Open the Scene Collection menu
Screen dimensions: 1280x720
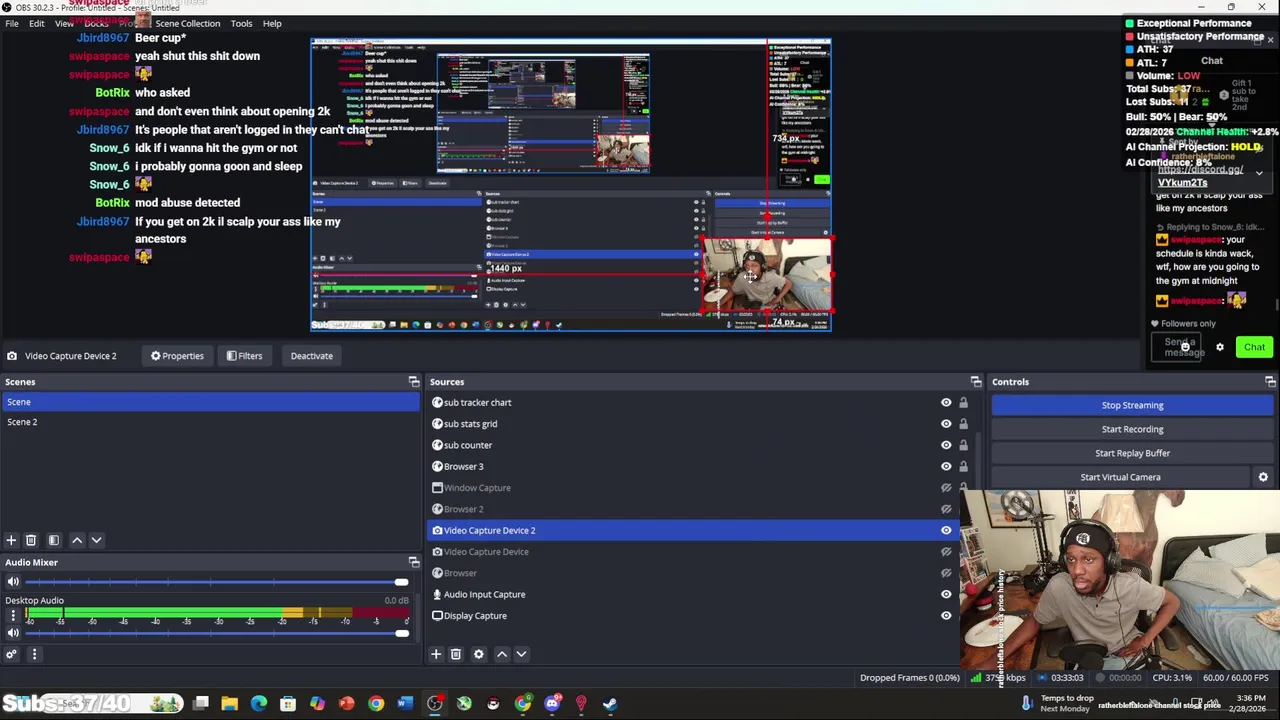[187, 23]
